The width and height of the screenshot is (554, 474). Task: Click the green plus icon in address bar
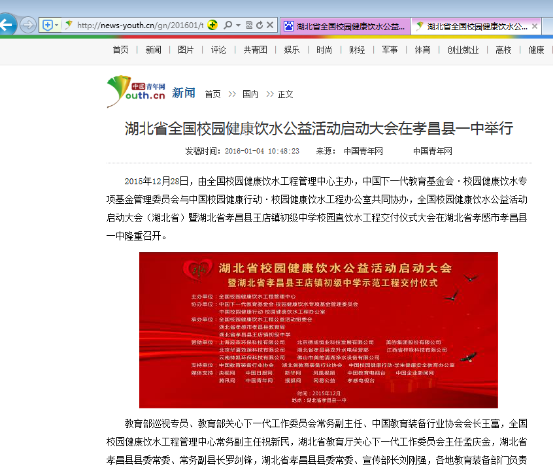(212, 25)
